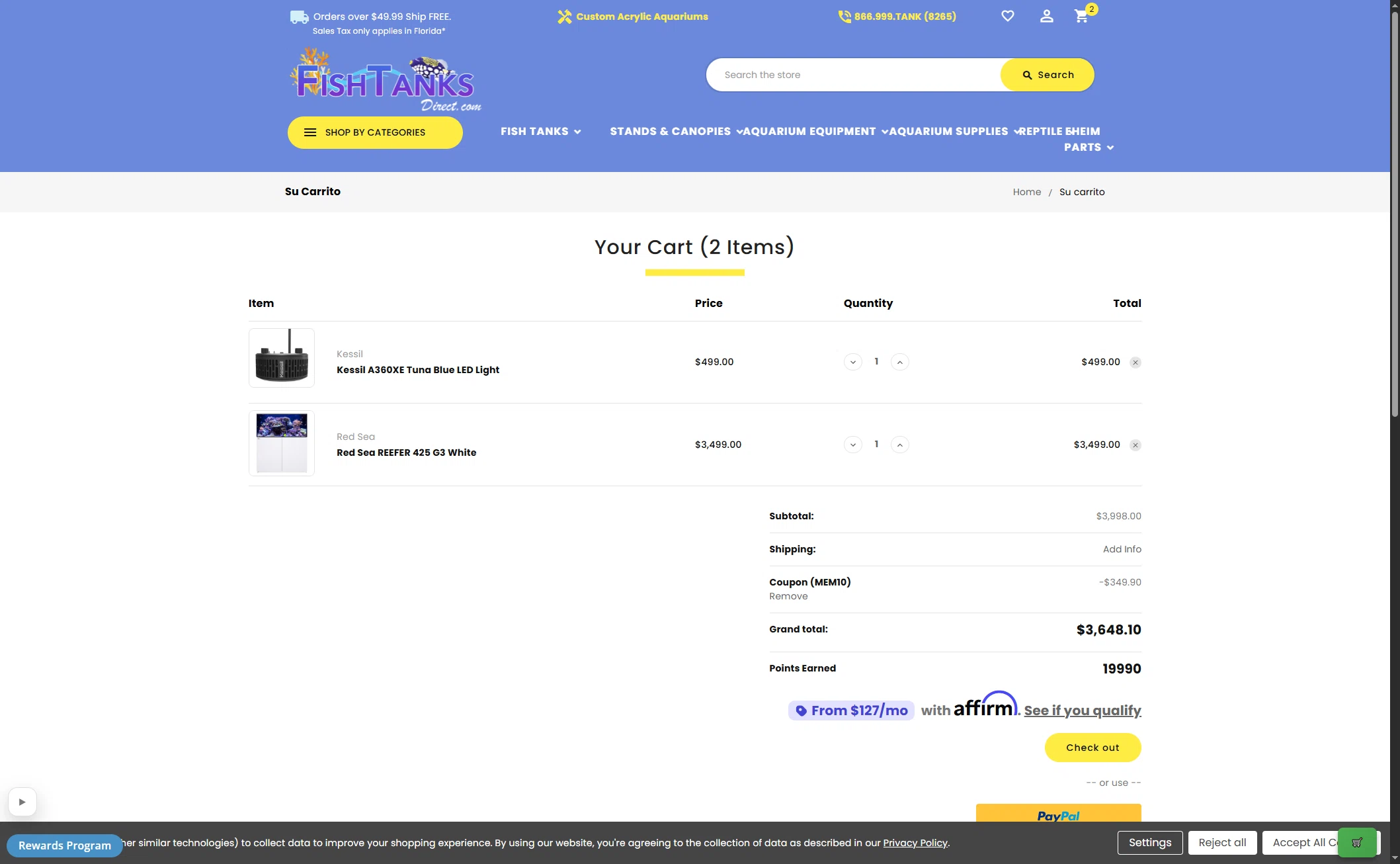This screenshot has width=1400, height=864.
Task: Remove Red Sea REEFER 425 from cart
Action: click(x=1135, y=445)
